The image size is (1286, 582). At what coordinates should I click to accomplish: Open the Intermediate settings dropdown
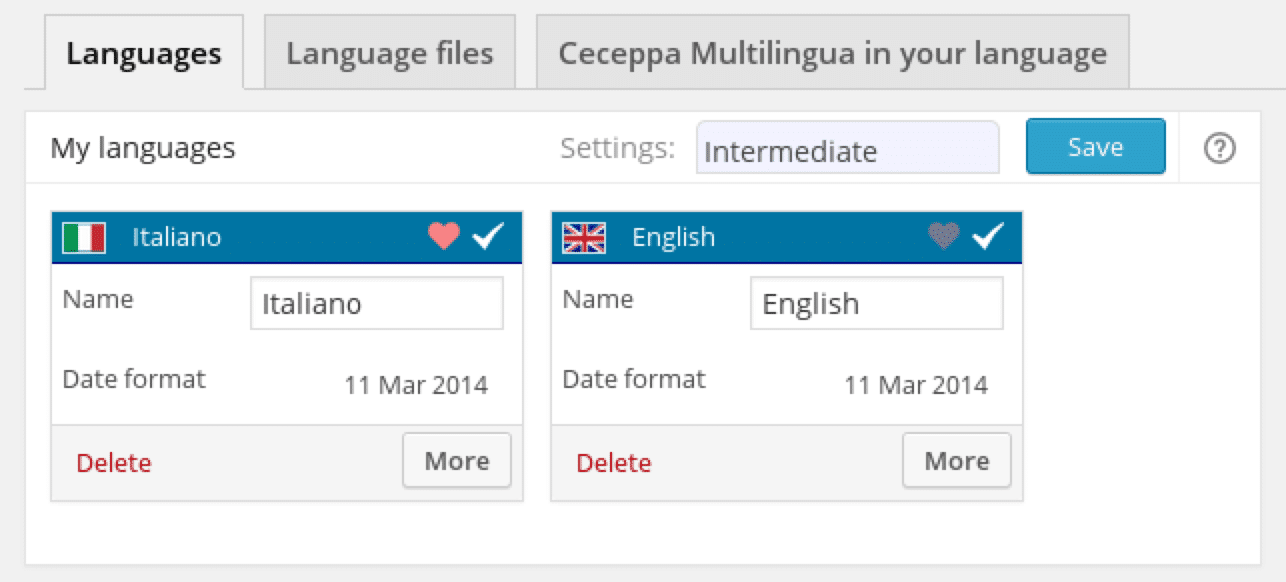tap(848, 148)
